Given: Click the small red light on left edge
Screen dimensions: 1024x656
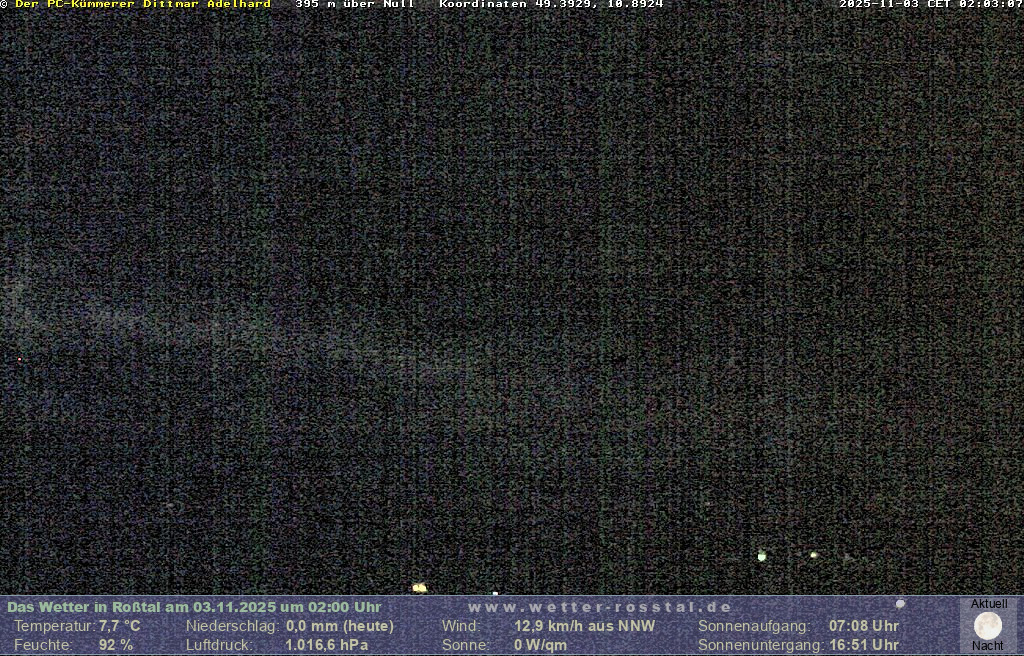Looking at the screenshot, I should (19, 360).
